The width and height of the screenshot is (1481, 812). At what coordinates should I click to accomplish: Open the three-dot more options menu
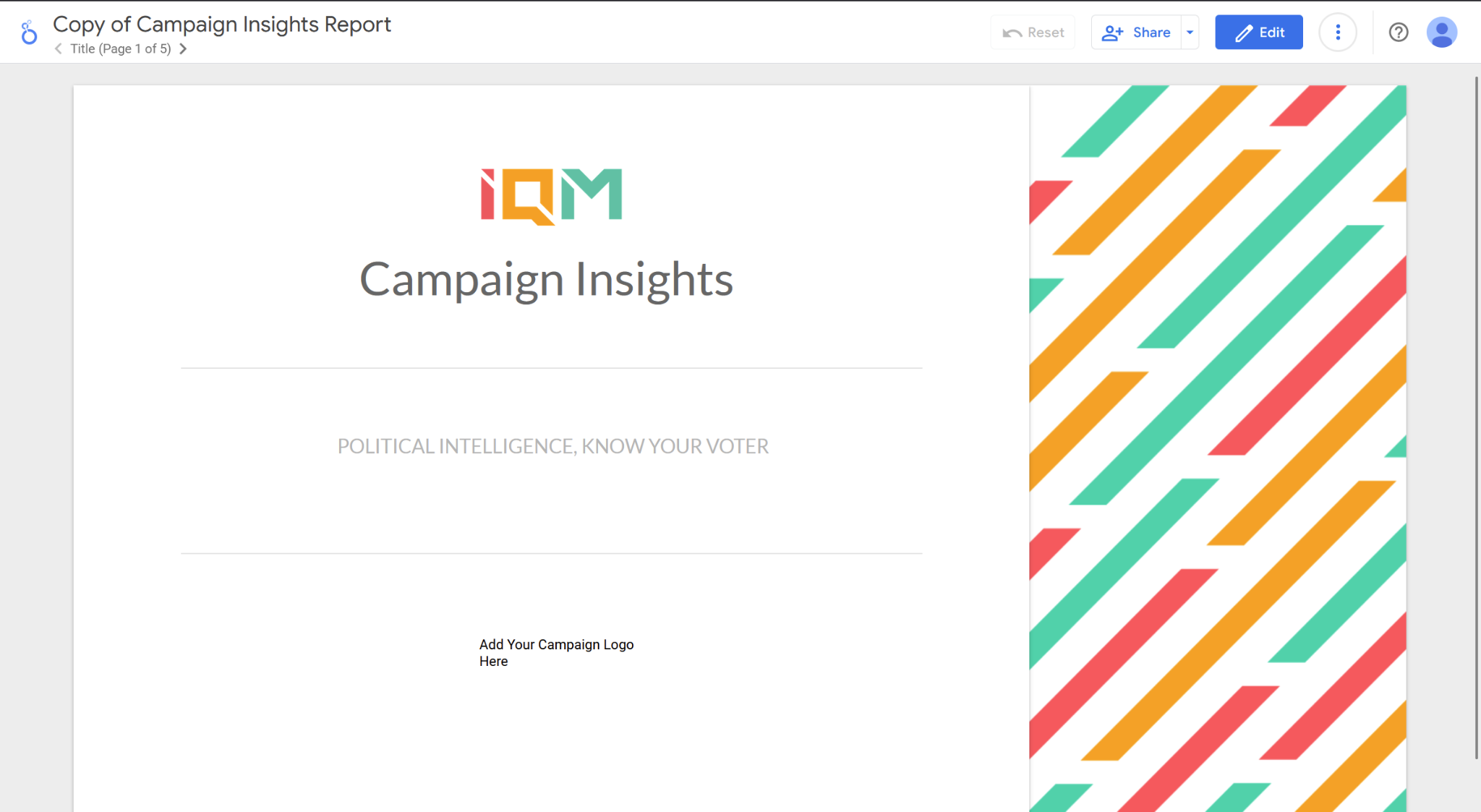1338,33
